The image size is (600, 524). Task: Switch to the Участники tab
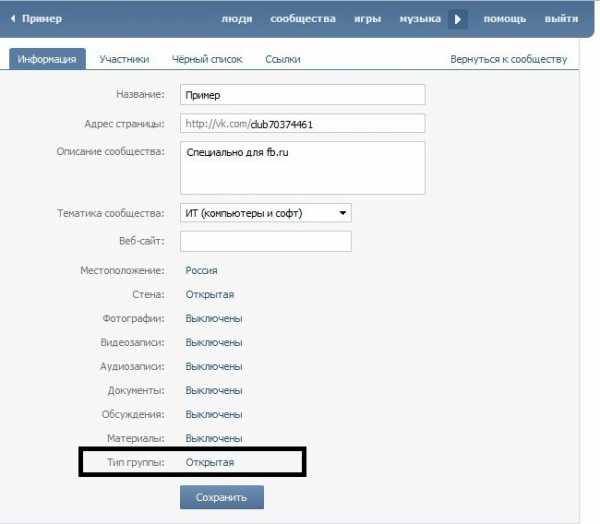click(x=124, y=59)
